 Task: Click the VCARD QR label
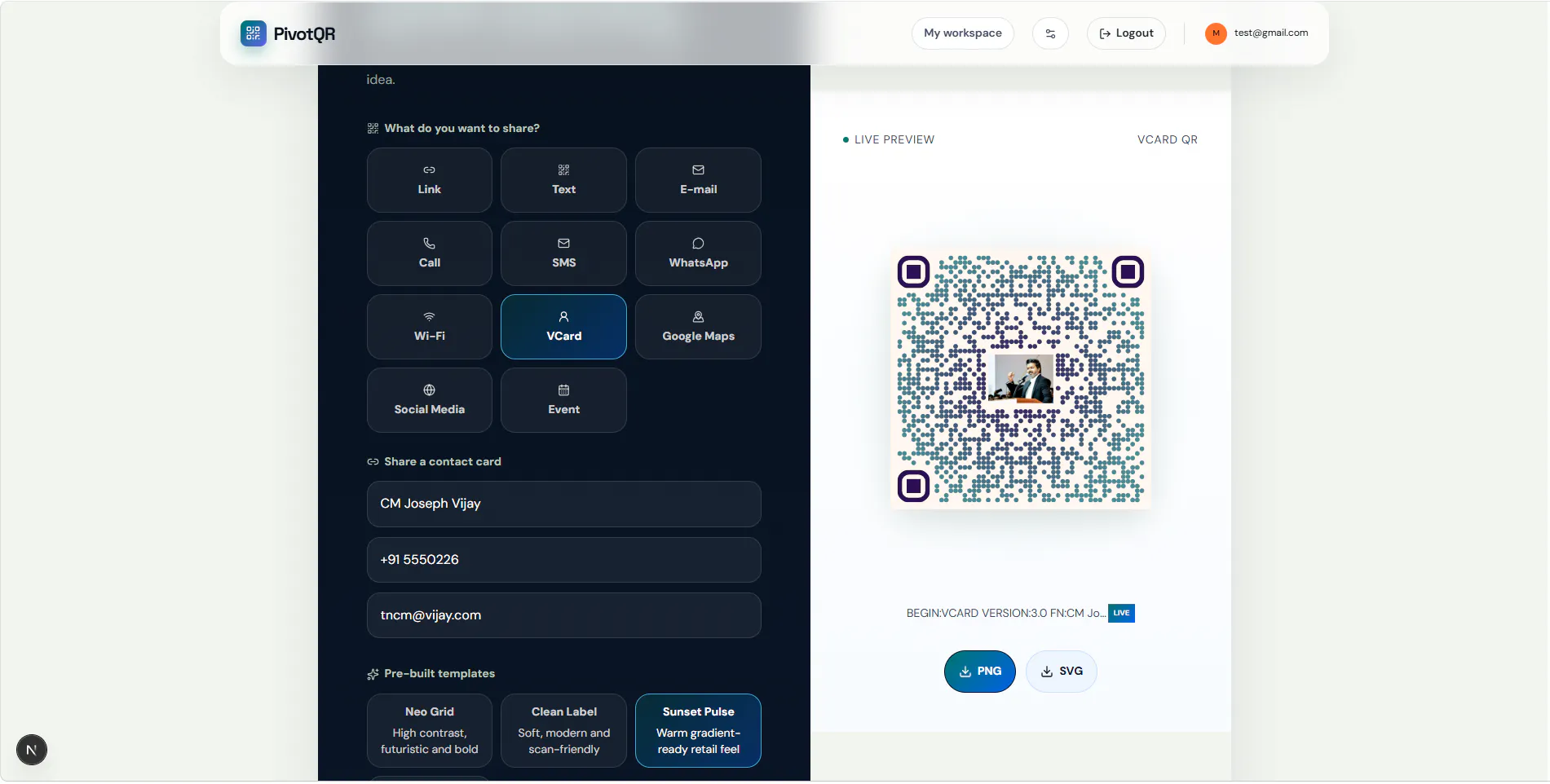point(1168,139)
